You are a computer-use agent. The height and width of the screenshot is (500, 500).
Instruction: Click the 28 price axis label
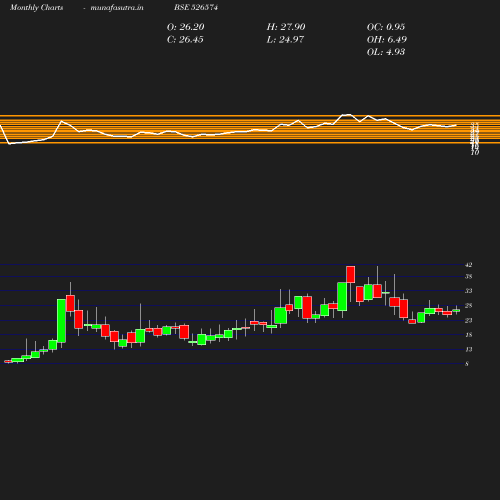[x=469, y=306]
